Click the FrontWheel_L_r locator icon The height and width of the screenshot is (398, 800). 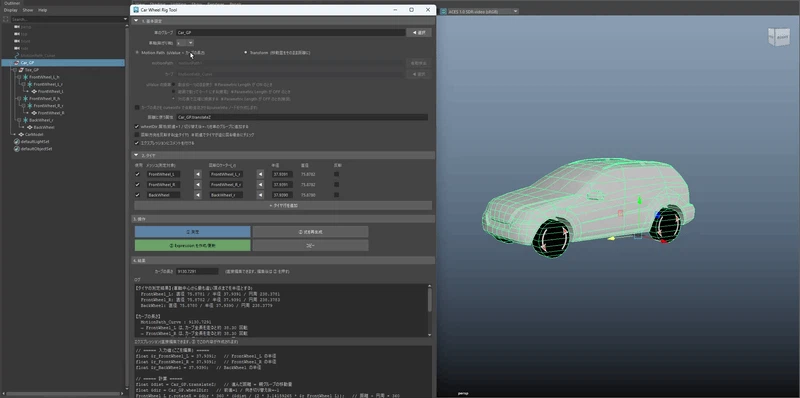[29, 84]
